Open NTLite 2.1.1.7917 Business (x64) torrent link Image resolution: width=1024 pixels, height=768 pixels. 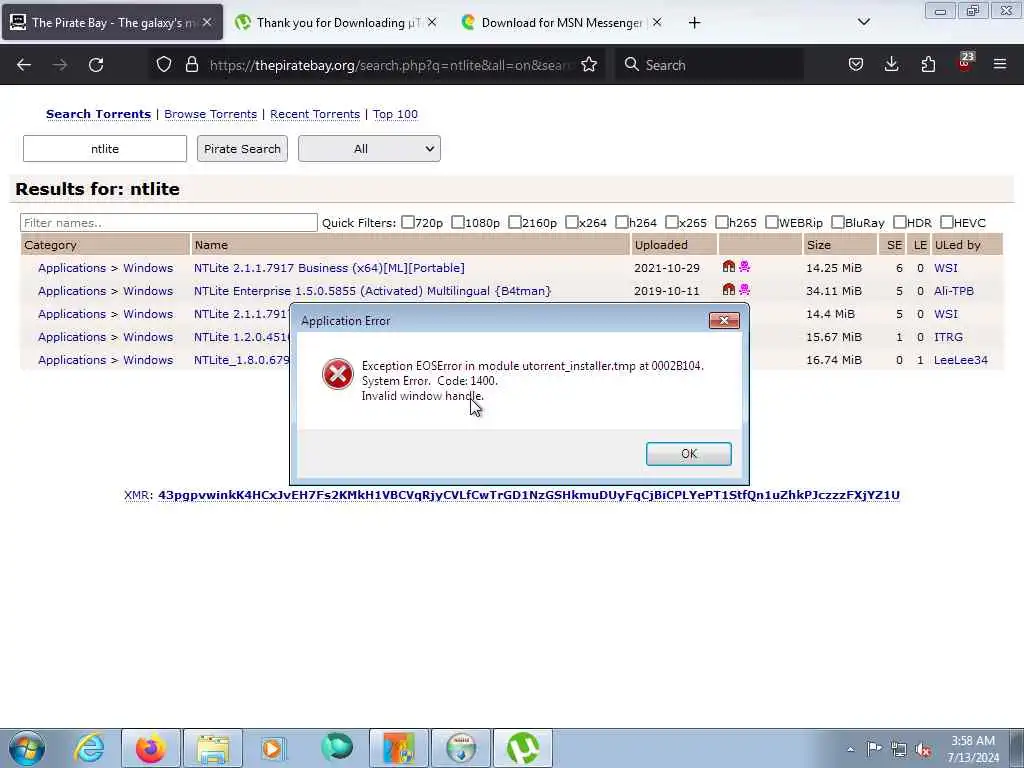click(329, 268)
